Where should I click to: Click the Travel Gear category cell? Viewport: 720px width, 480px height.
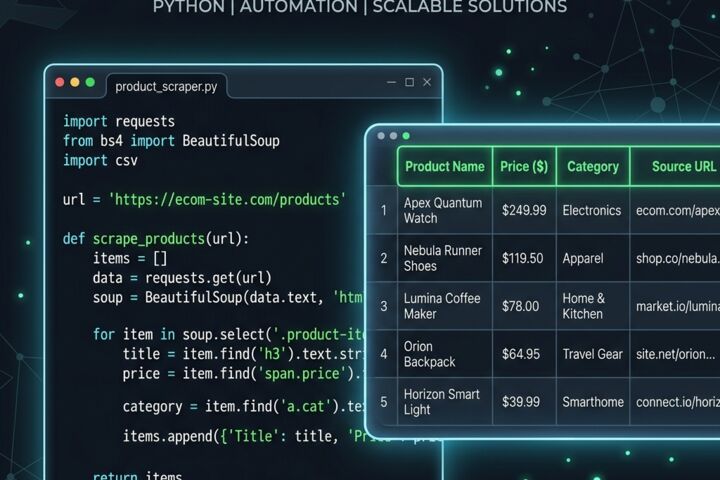click(x=593, y=354)
